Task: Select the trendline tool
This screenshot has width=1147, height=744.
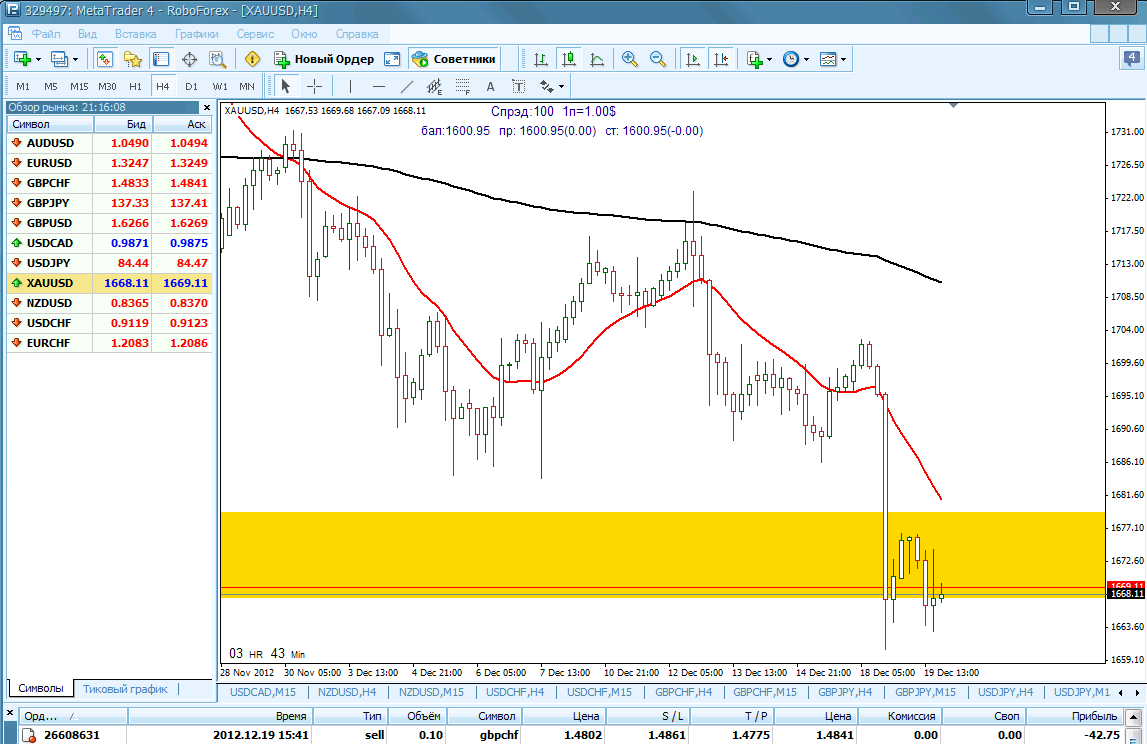Action: pos(407,86)
